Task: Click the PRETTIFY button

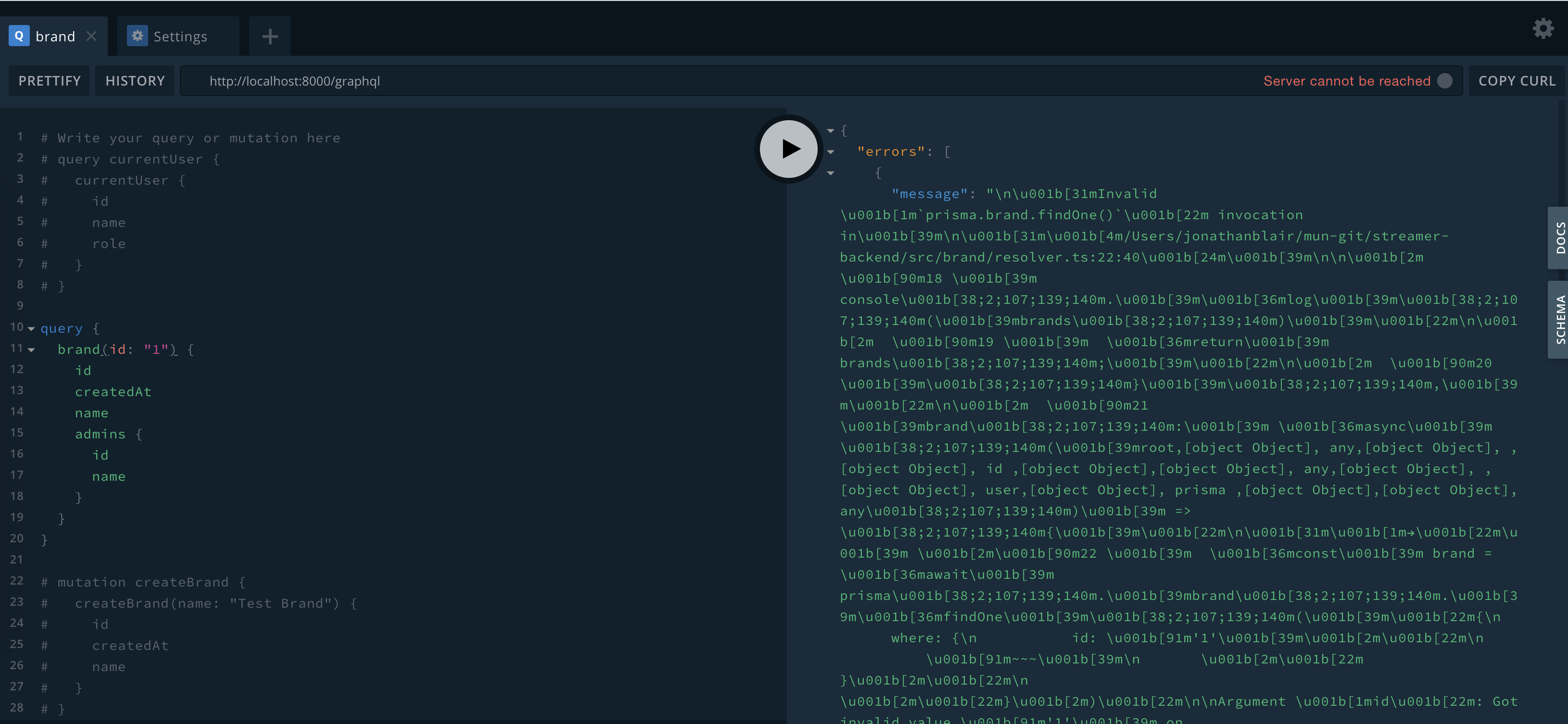Action: [x=49, y=80]
